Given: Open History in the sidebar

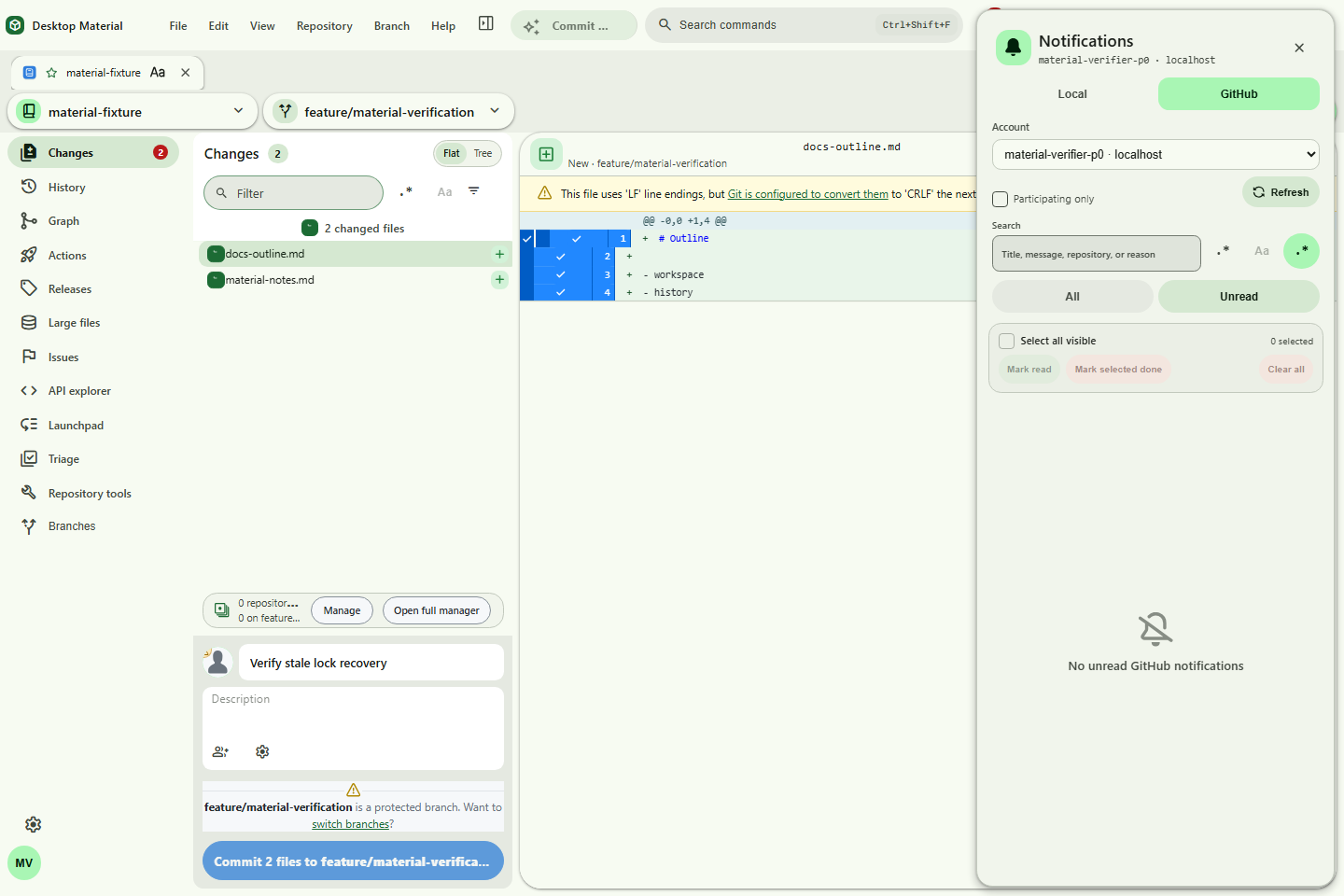Looking at the screenshot, I should click(93, 188).
